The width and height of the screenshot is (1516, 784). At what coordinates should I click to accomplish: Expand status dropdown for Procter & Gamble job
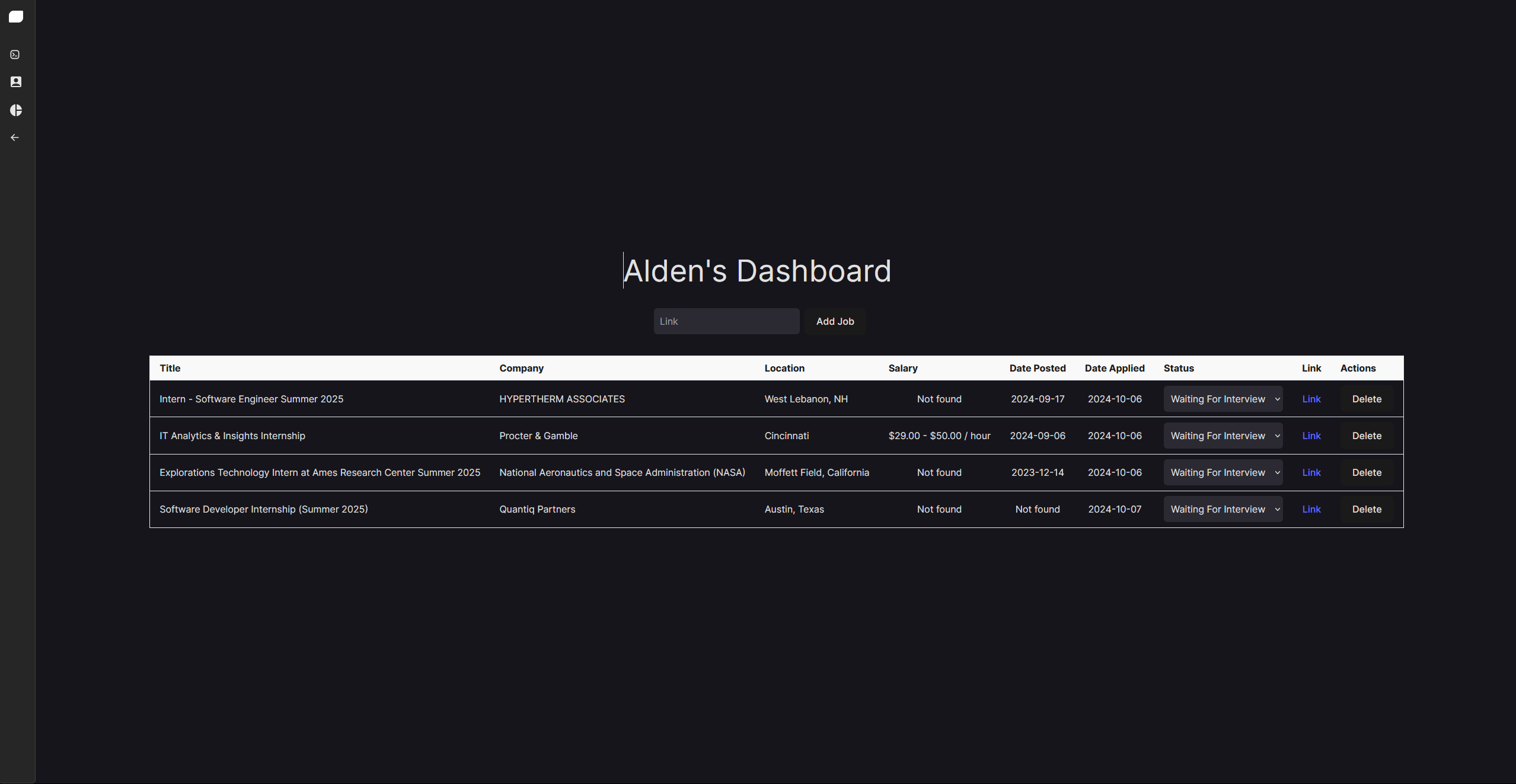pos(1223,436)
